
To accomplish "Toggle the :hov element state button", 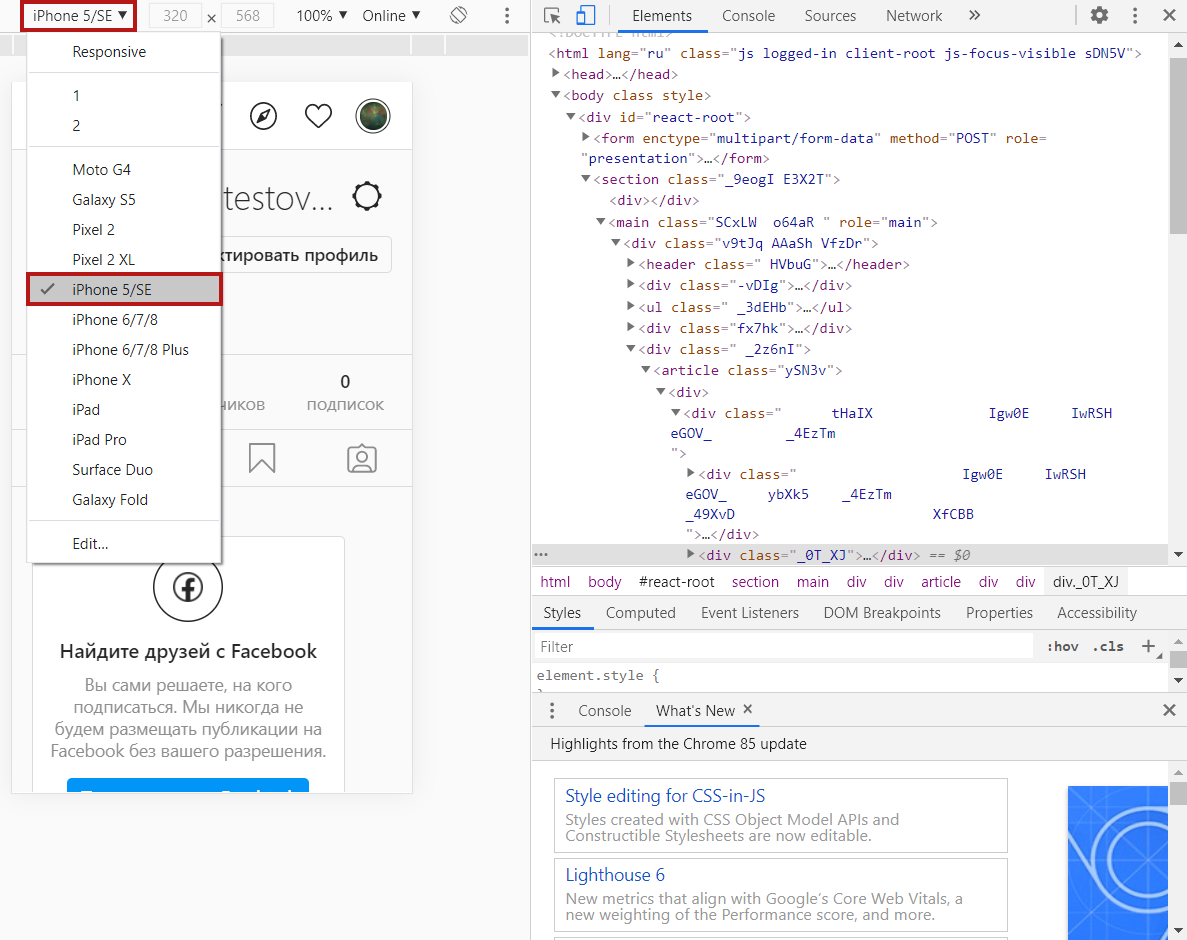I will (x=1062, y=647).
